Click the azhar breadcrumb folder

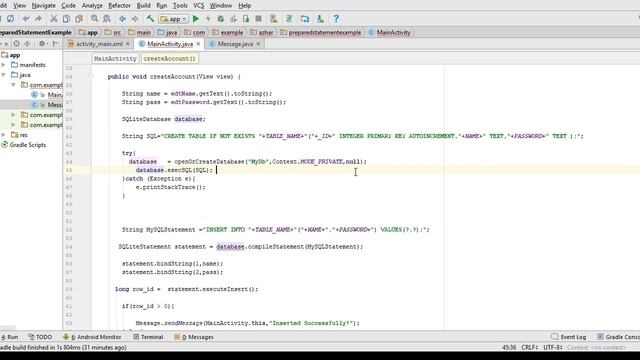coord(262,32)
